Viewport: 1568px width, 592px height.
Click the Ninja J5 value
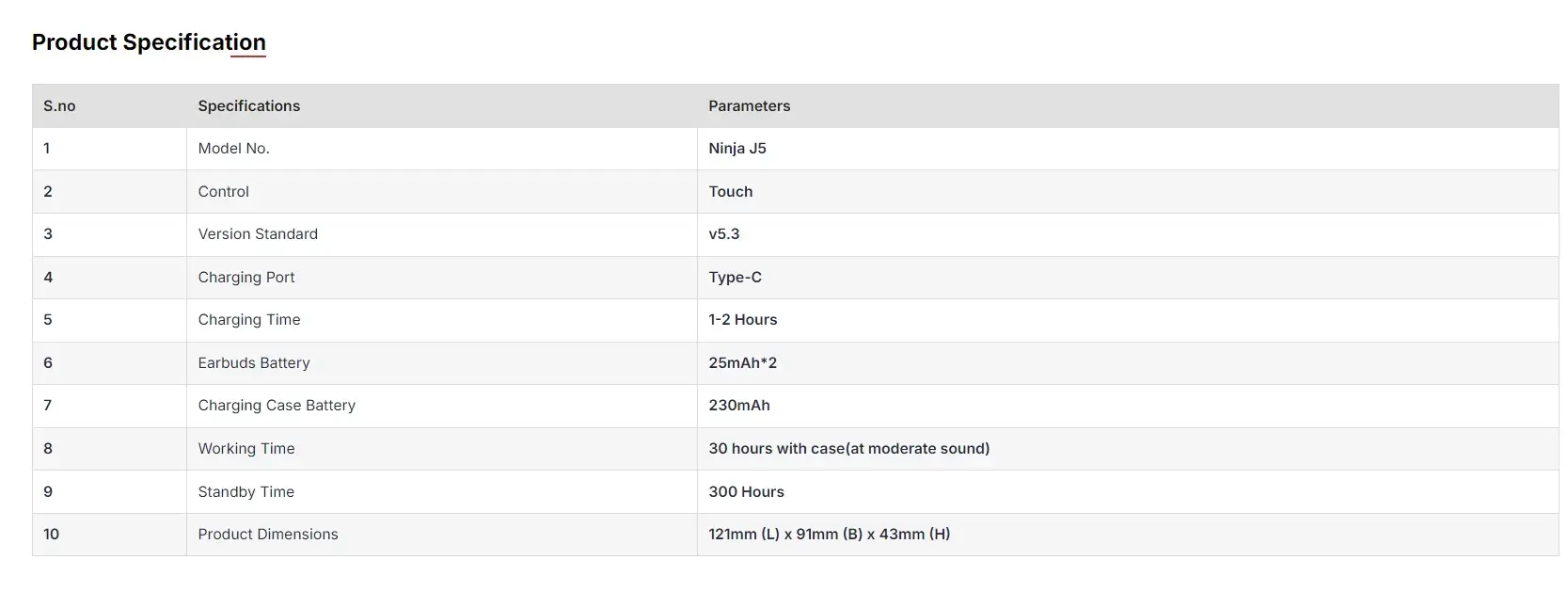click(x=737, y=149)
